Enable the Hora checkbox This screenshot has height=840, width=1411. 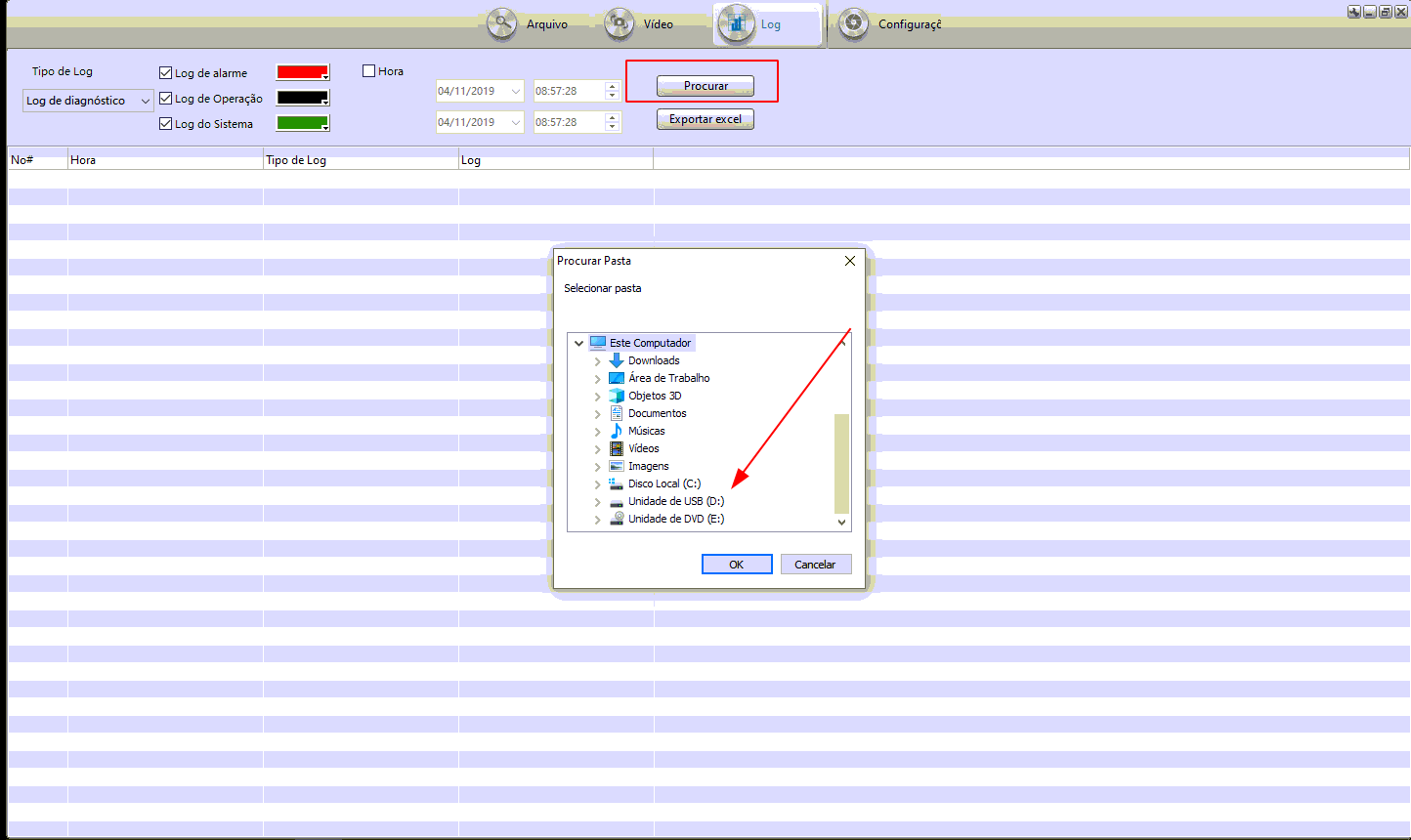point(369,71)
